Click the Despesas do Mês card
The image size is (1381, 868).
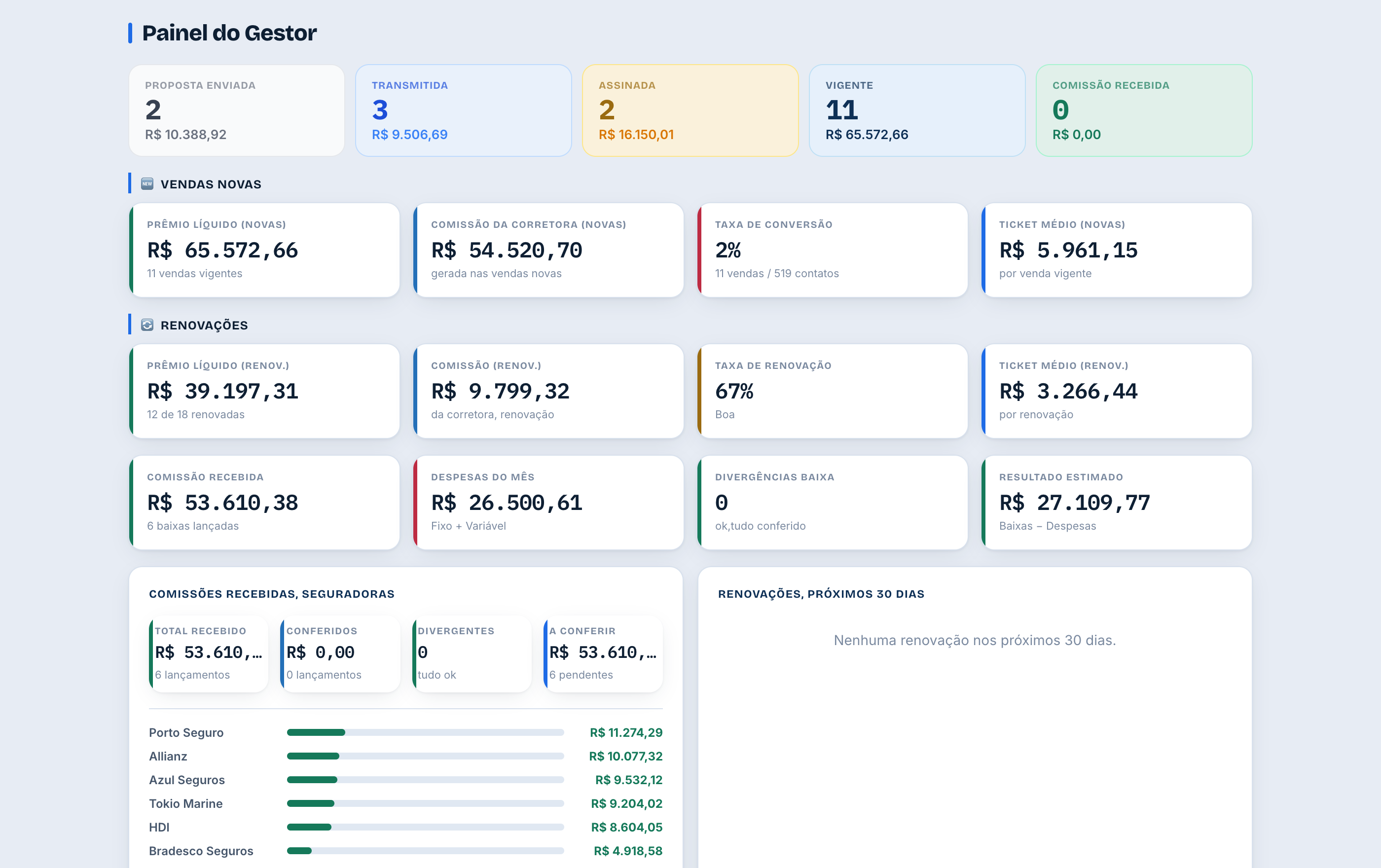[x=548, y=503]
